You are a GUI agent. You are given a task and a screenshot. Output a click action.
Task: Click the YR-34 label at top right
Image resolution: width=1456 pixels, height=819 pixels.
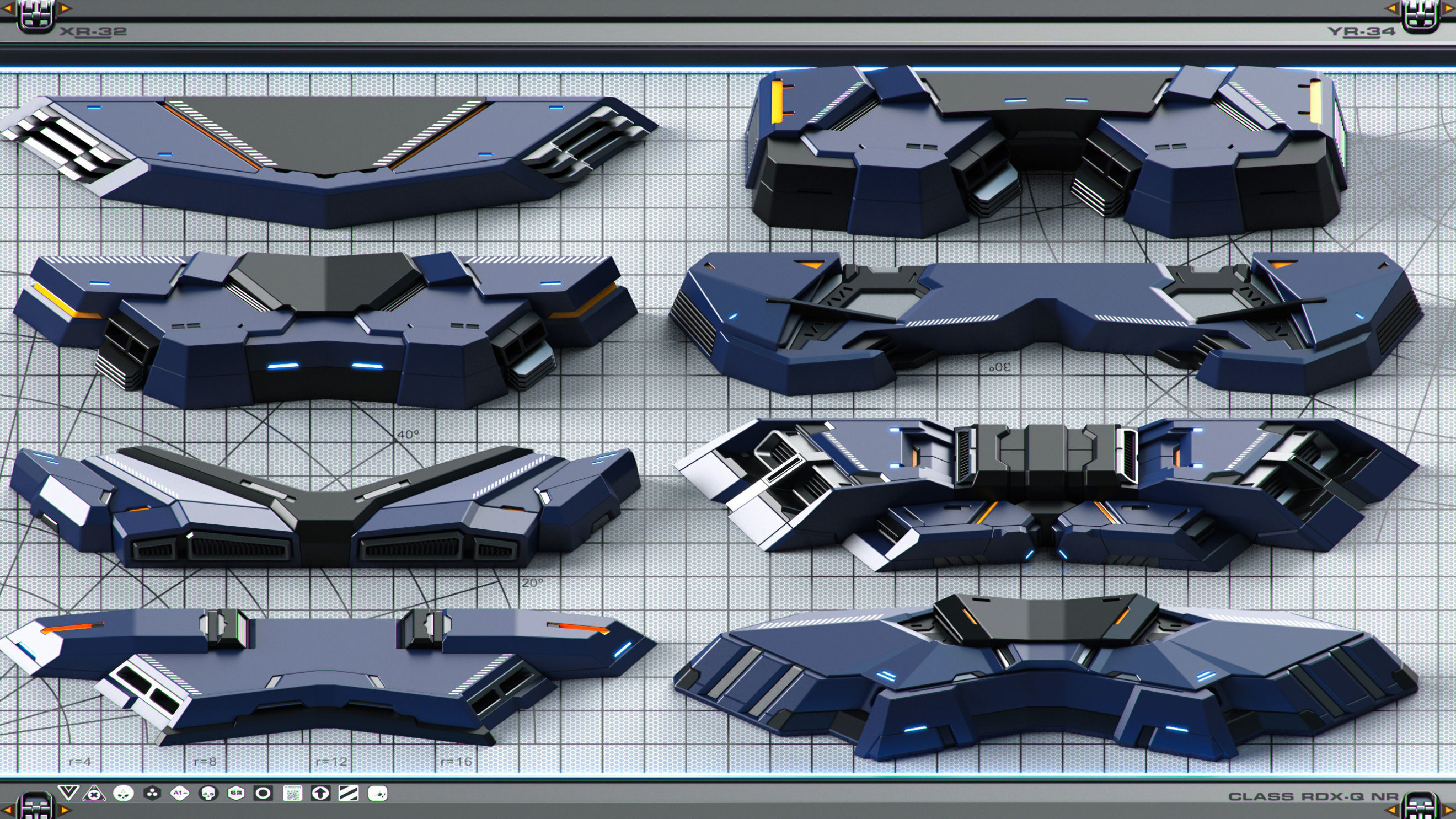[x=1361, y=31]
